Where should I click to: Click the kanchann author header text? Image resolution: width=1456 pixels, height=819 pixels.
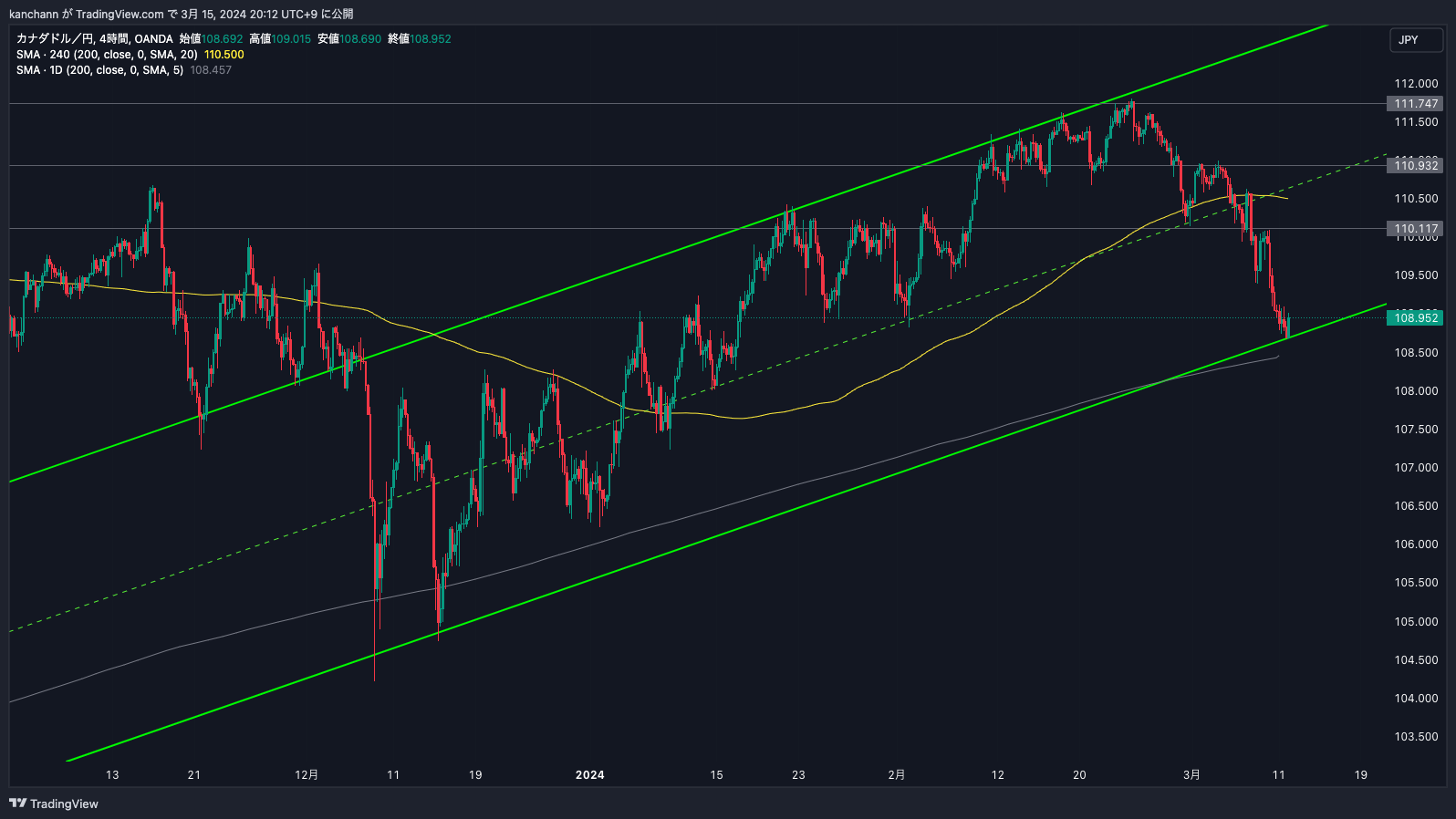[x=34, y=14]
